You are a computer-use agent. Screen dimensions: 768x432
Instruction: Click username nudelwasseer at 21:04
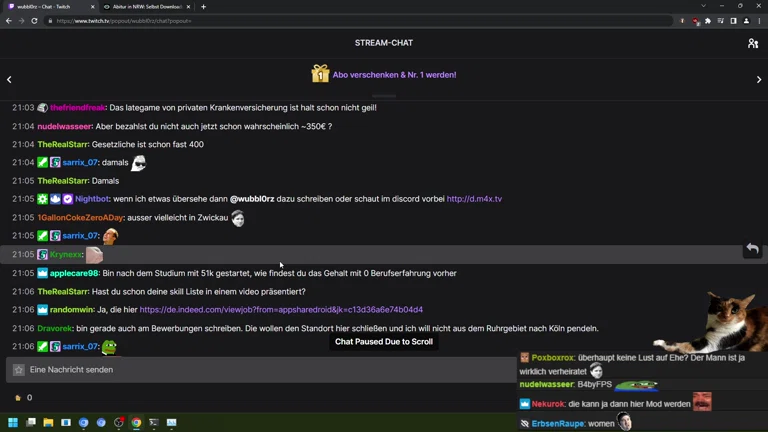pyautogui.click(x=65, y=126)
